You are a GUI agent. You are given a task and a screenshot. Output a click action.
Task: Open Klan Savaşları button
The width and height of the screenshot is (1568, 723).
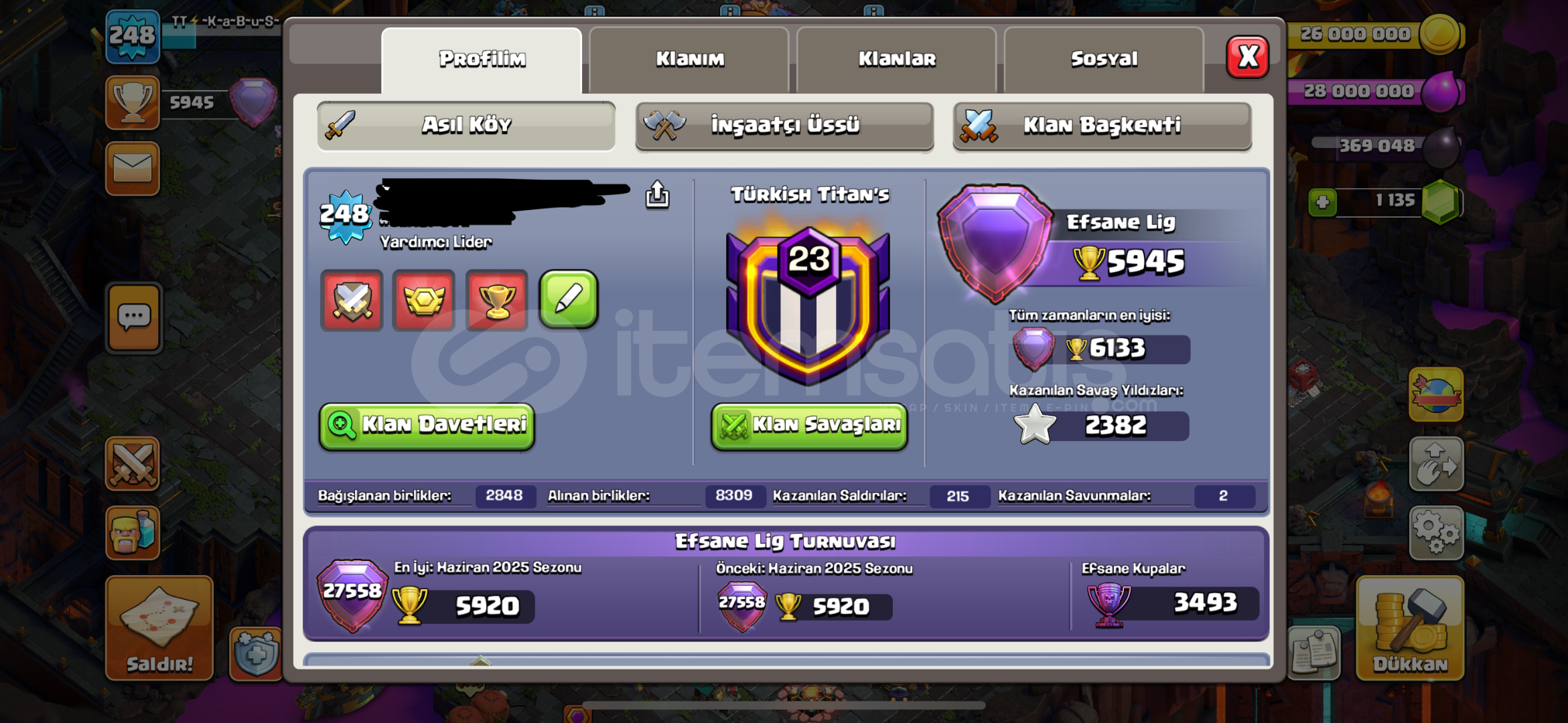(809, 425)
